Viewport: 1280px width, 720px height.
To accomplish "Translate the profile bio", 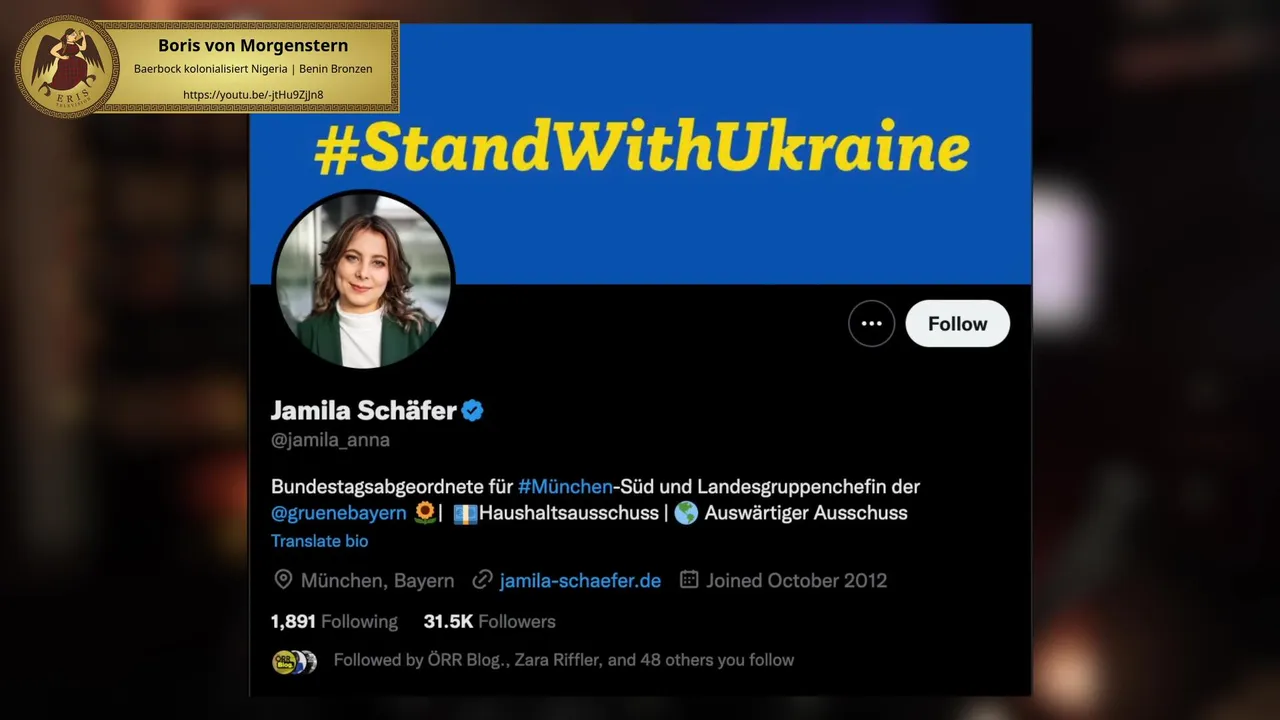I will (x=319, y=541).
